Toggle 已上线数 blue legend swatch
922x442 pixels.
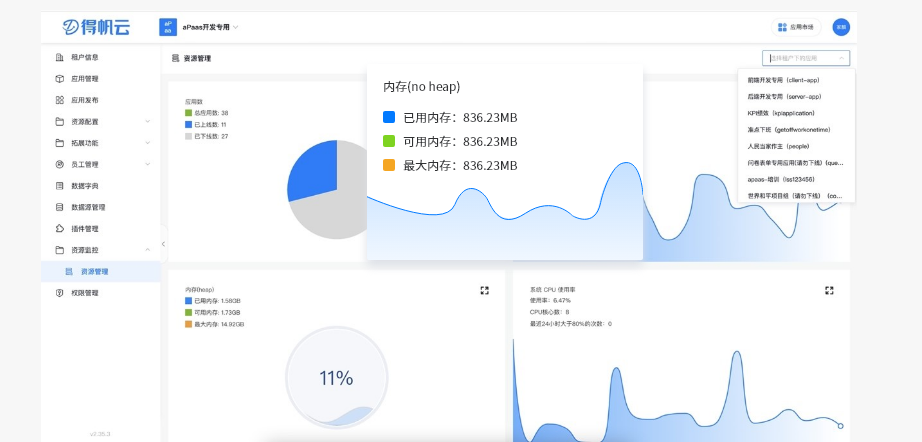[188, 125]
